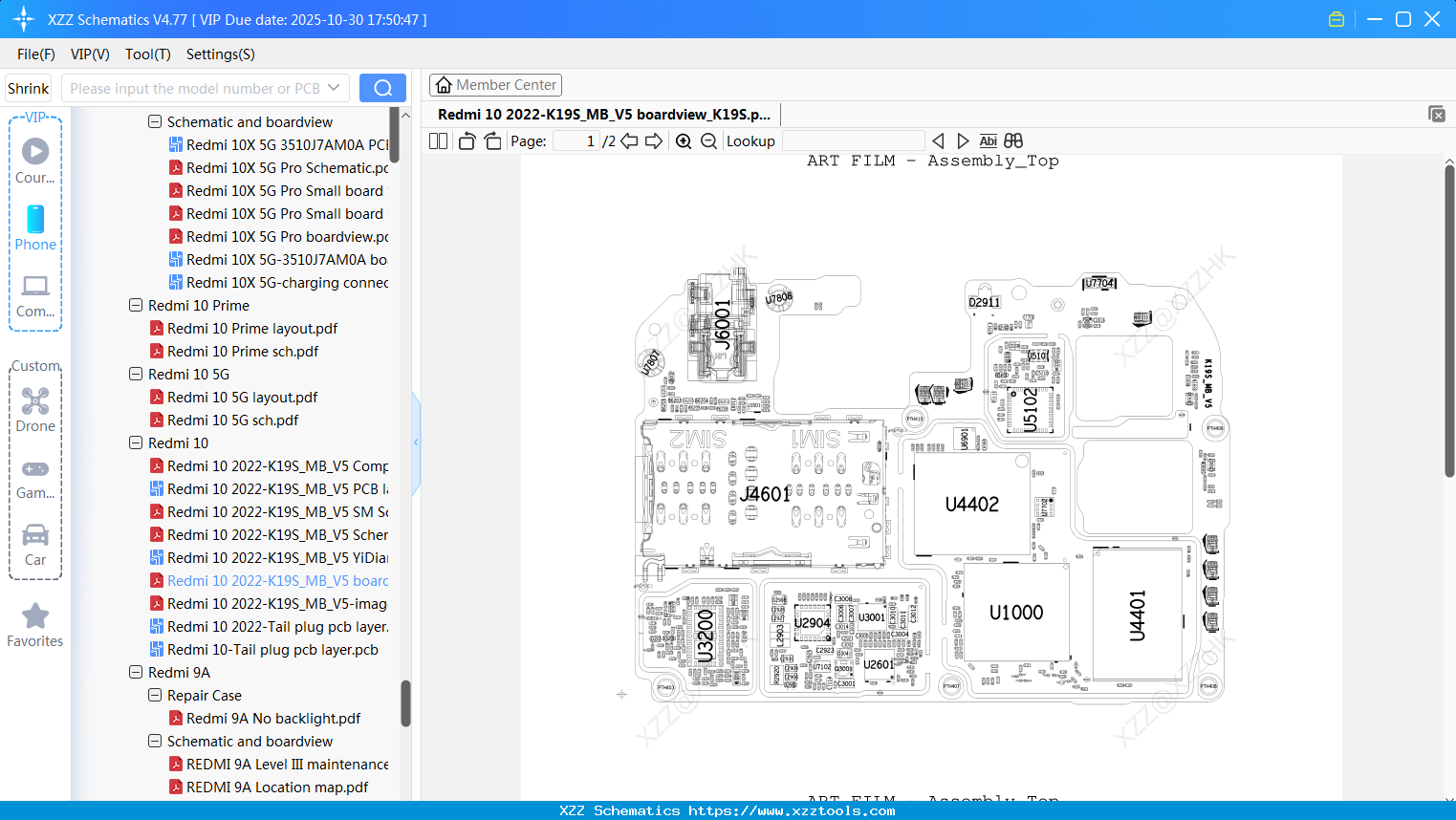Rotate the boardview page clockwise
The height and width of the screenshot is (820, 1456).
(492, 140)
